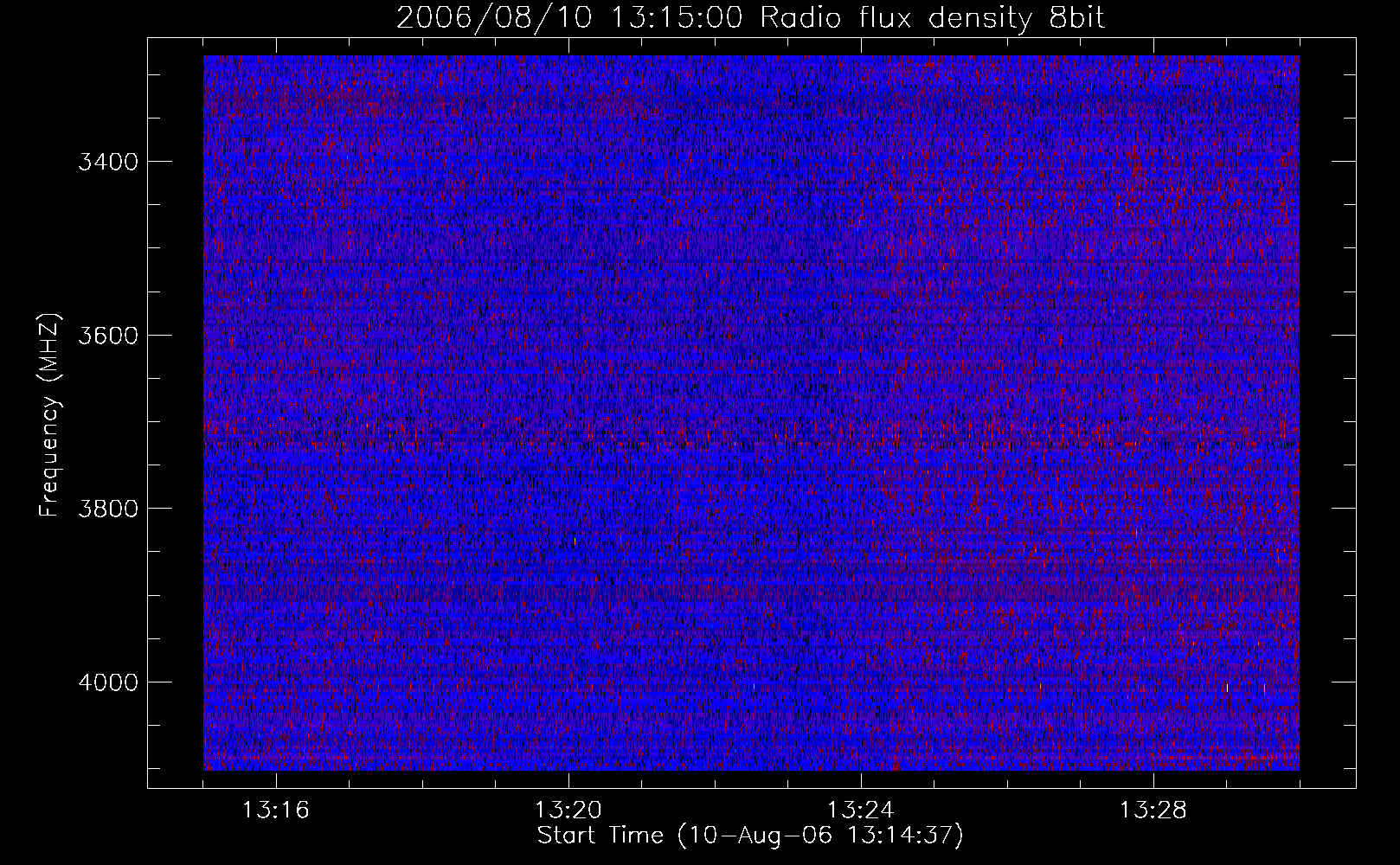
Task: Click the "Frequency (MHZ)" axis label
Action: click(x=50, y=416)
